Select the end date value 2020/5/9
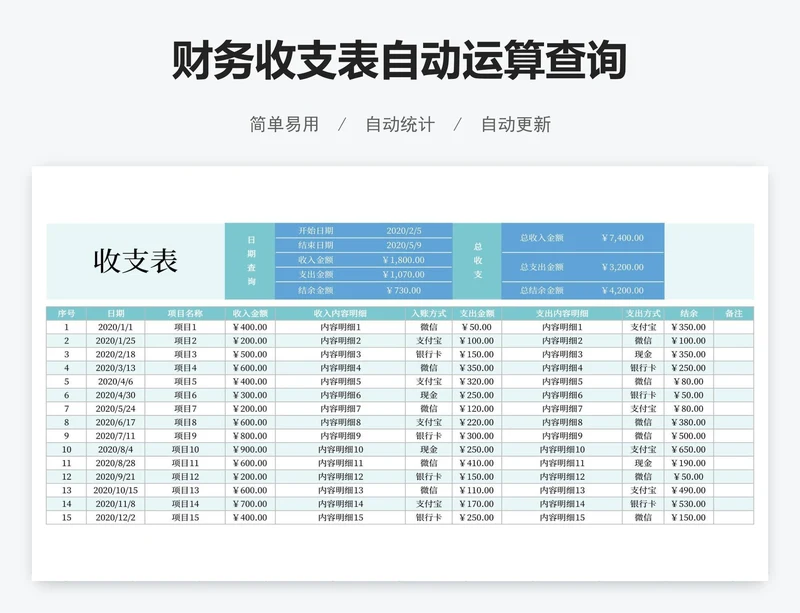This screenshot has width=800, height=613. tap(404, 245)
